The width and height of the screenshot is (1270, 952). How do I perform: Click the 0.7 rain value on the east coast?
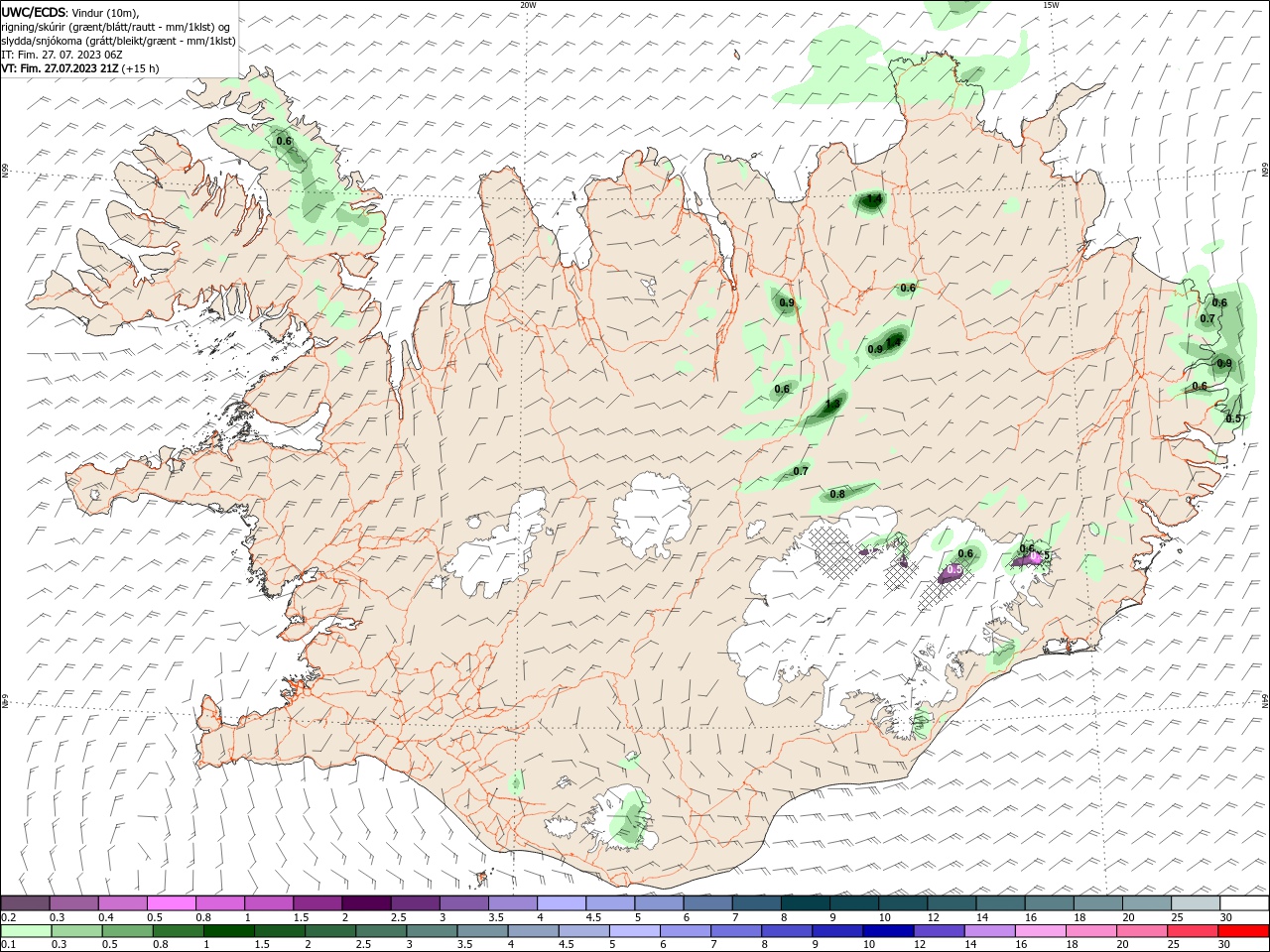click(x=1207, y=318)
